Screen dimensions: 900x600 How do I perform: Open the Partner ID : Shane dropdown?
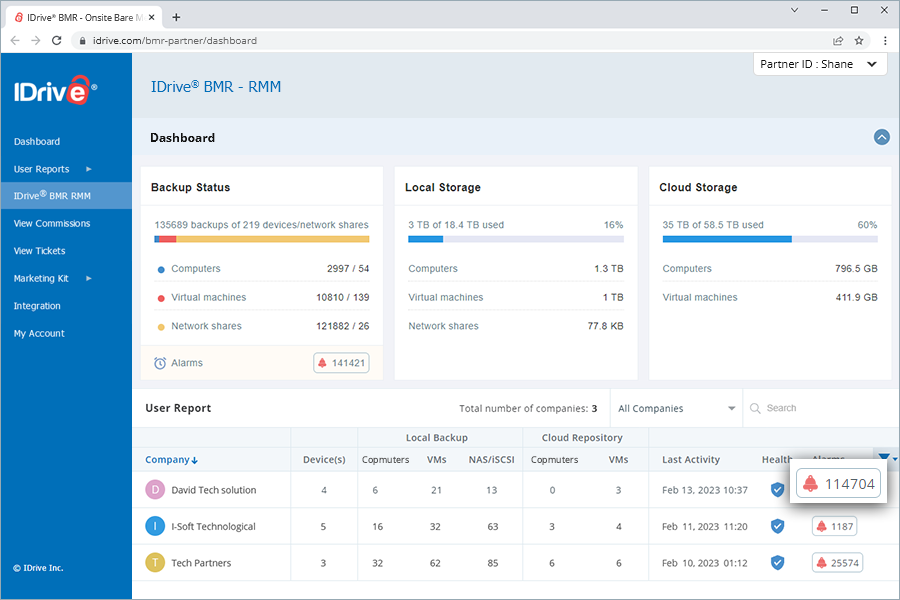(820, 64)
